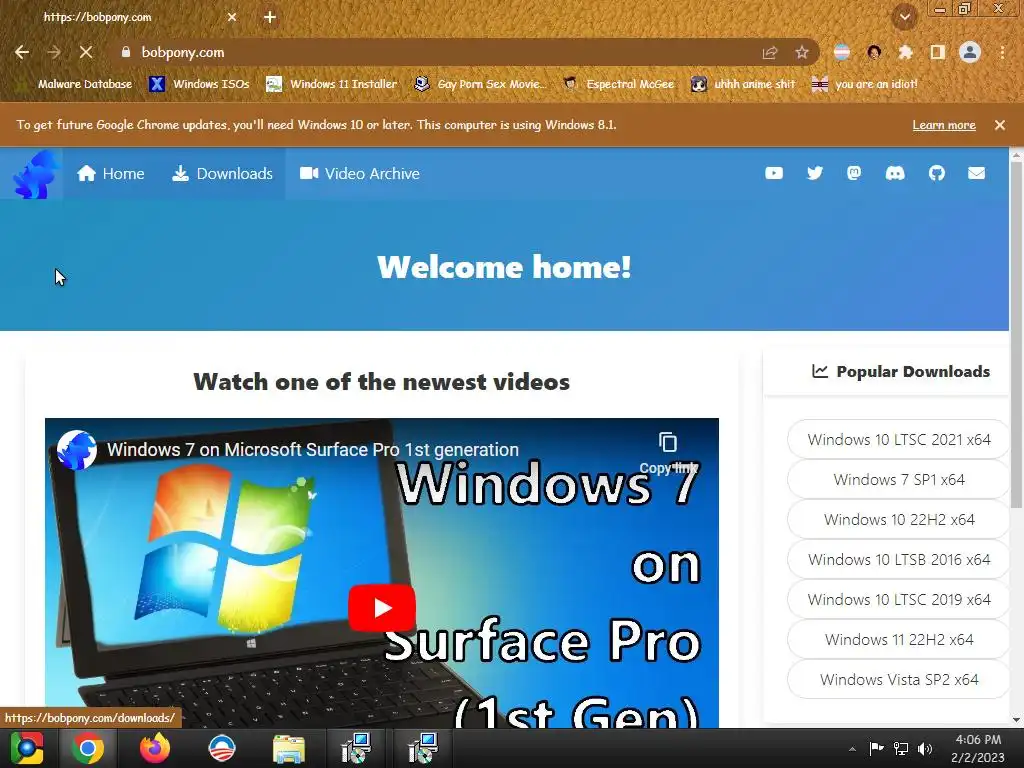This screenshot has height=768, width=1024.
Task: Open the tab search dropdown arrow
Action: (x=905, y=17)
